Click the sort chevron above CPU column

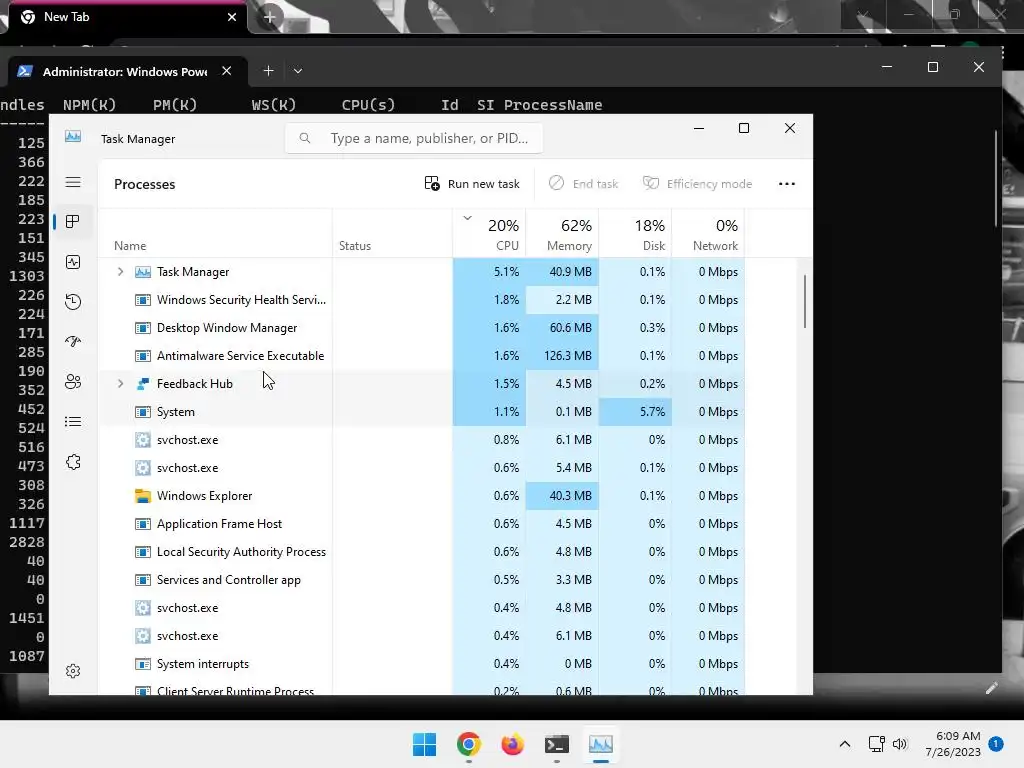[x=468, y=218]
